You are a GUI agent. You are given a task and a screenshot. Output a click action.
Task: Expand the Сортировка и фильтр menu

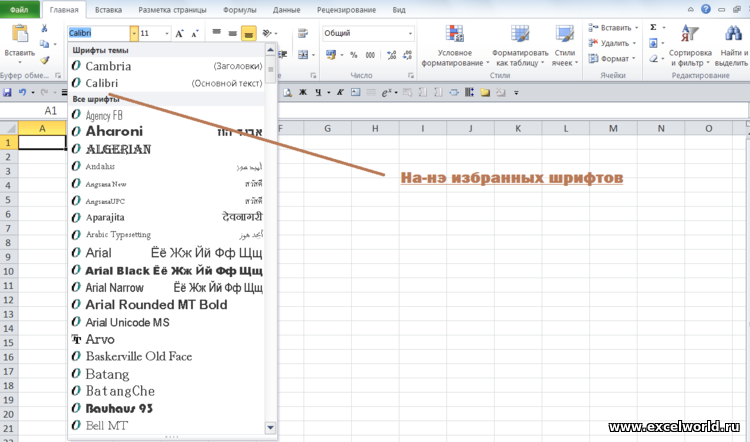click(x=690, y=46)
